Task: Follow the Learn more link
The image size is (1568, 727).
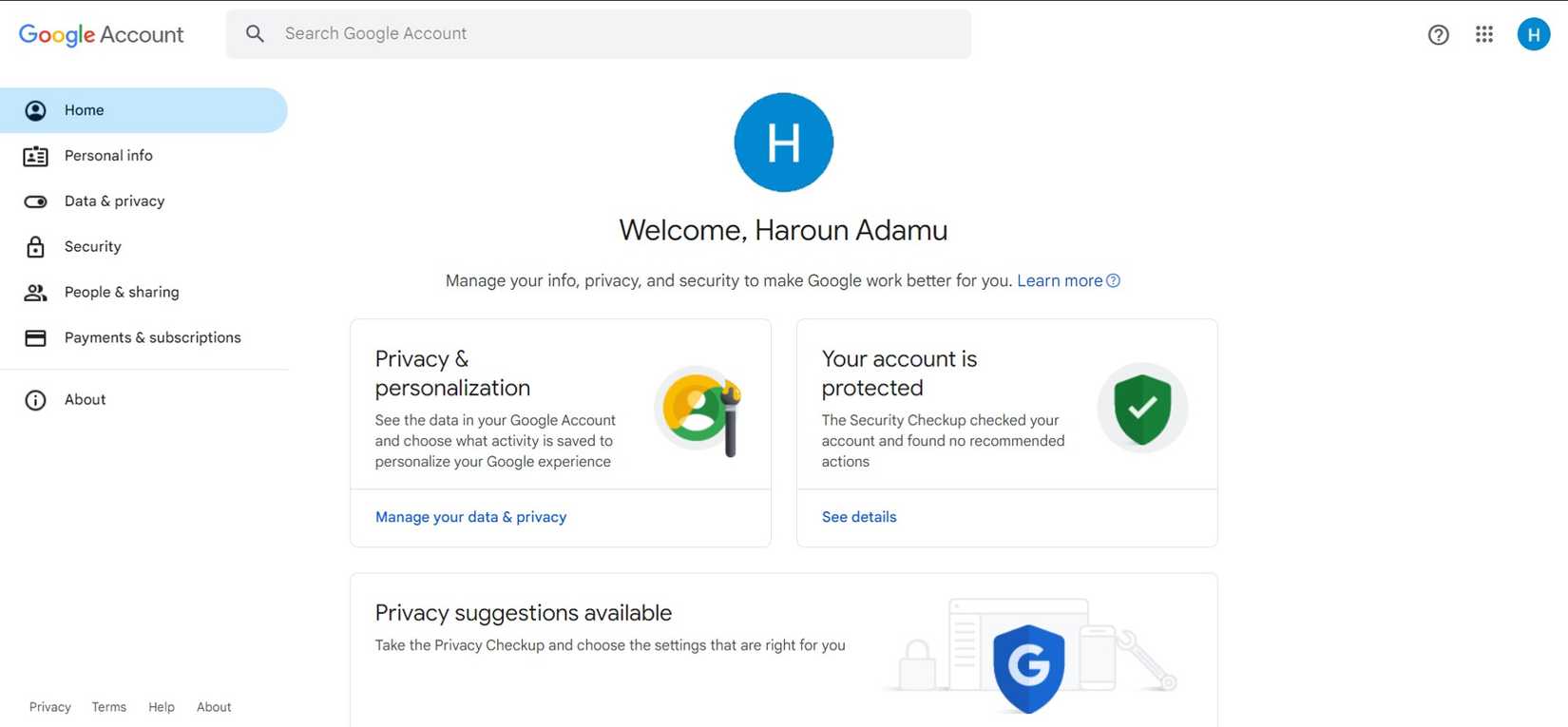Action: pos(1060,281)
